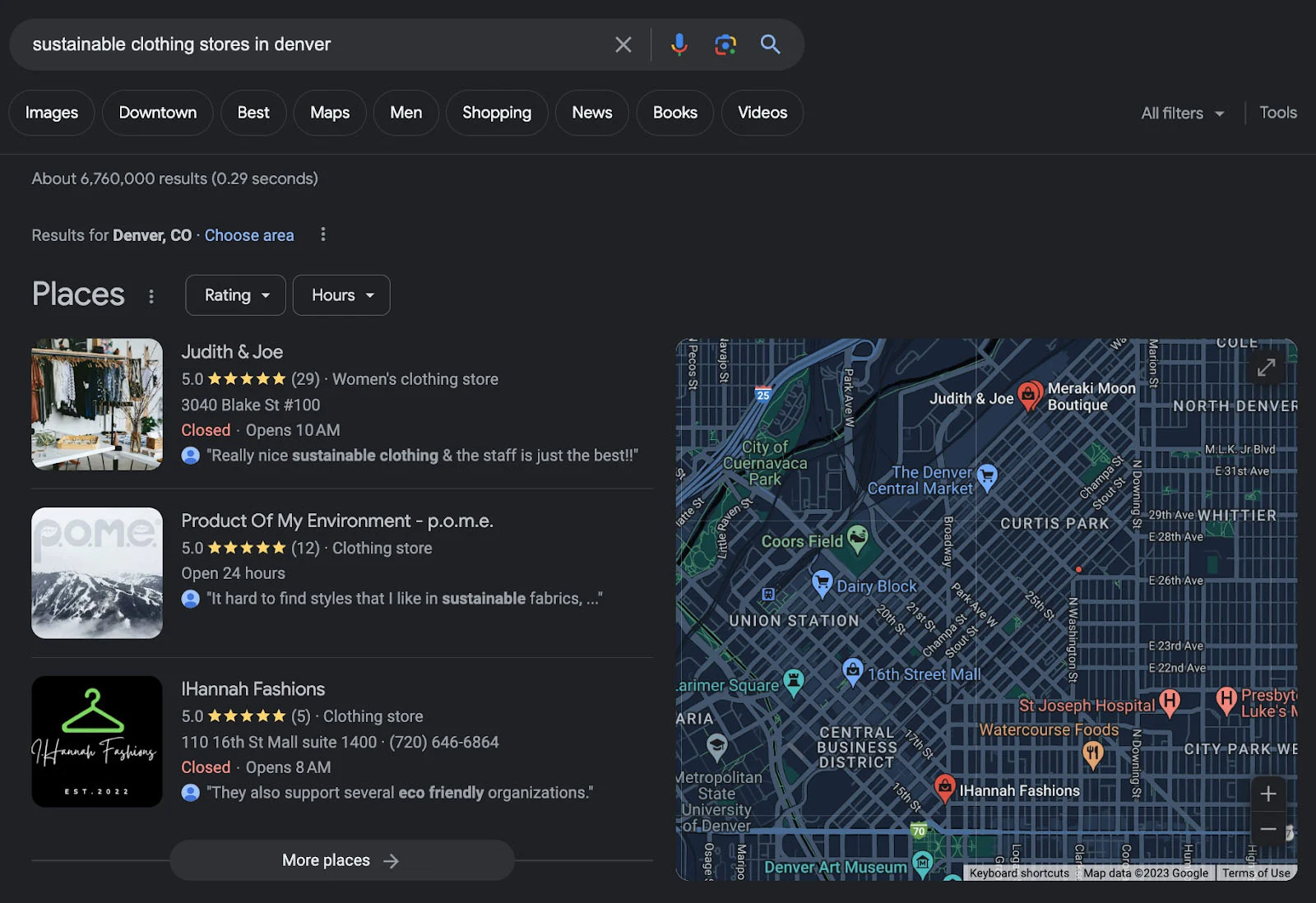This screenshot has height=903, width=1316.
Task: Start voice search with the microphone icon
Action: pyautogui.click(x=679, y=44)
